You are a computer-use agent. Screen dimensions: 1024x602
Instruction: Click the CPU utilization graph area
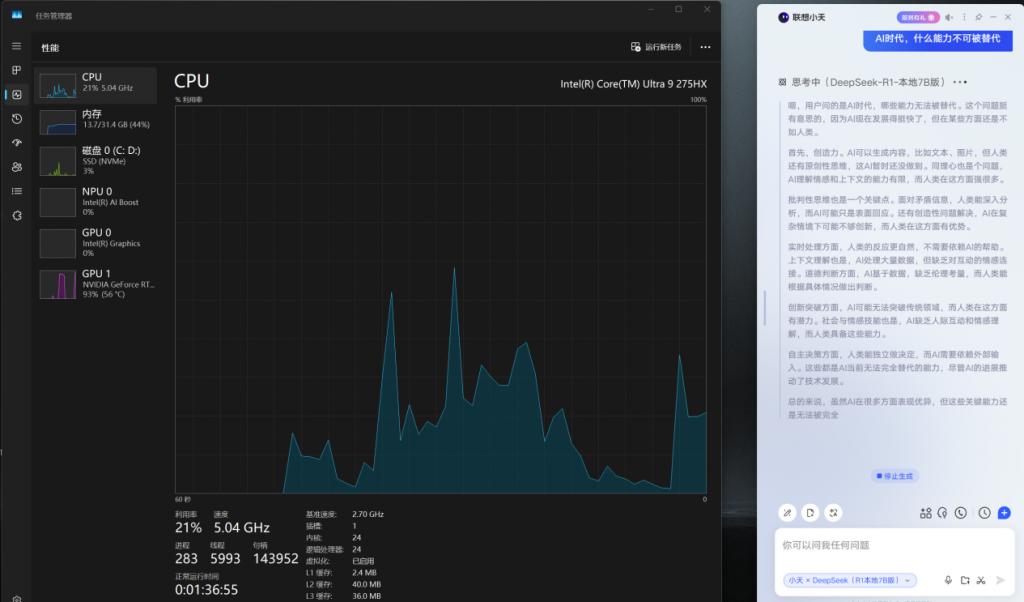tap(441, 299)
